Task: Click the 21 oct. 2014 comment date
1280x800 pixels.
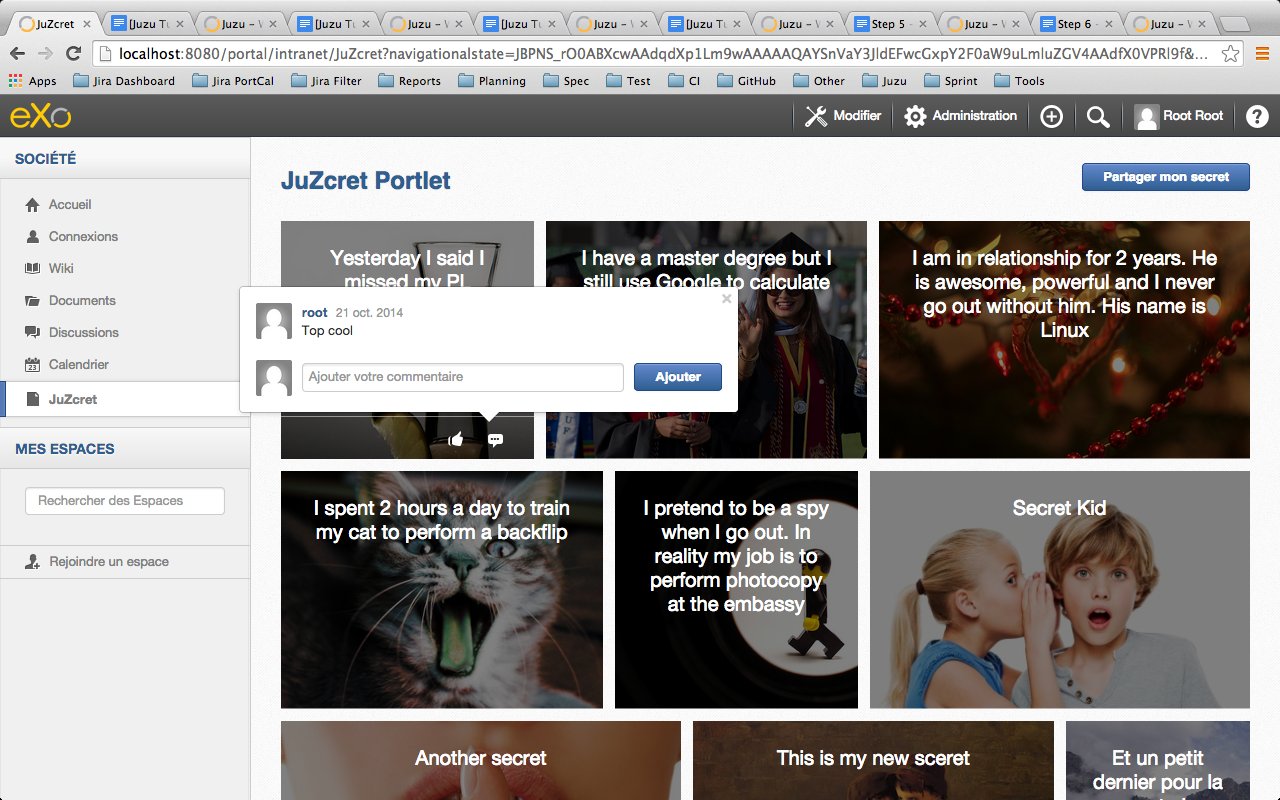Action: [370, 313]
